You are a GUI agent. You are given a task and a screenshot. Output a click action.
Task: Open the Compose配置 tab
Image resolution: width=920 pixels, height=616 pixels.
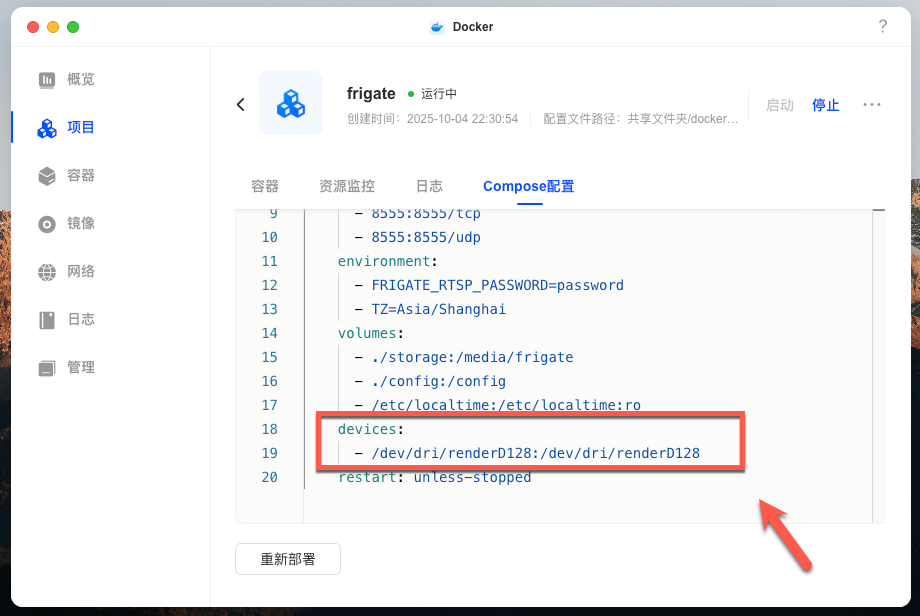528,186
